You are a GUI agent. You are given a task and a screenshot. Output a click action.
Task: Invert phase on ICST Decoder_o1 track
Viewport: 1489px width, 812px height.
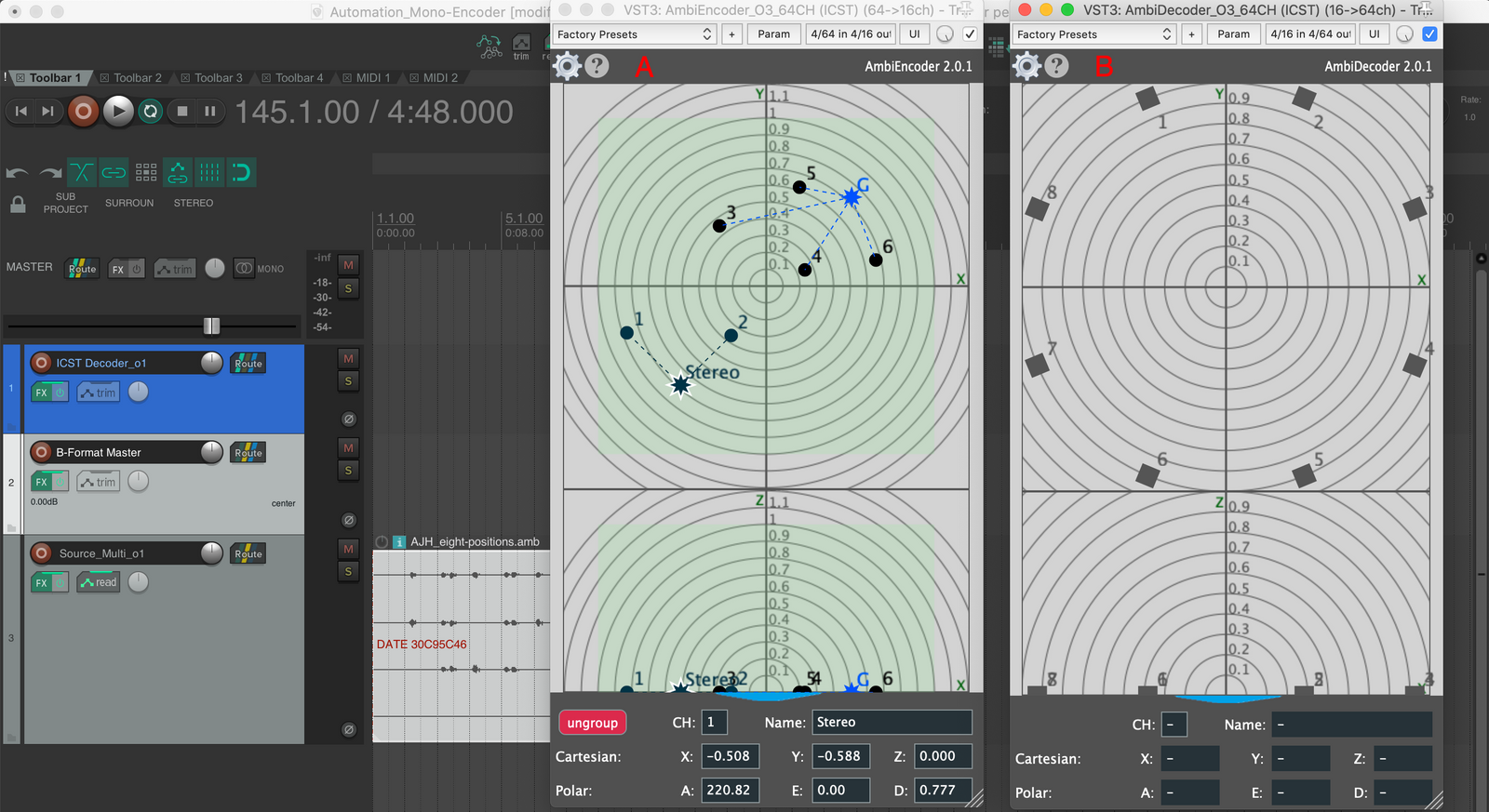348,419
